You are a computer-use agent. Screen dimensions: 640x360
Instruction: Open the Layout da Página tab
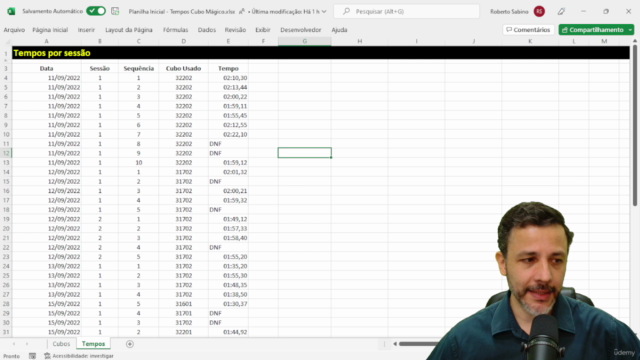tap(129, 30)
